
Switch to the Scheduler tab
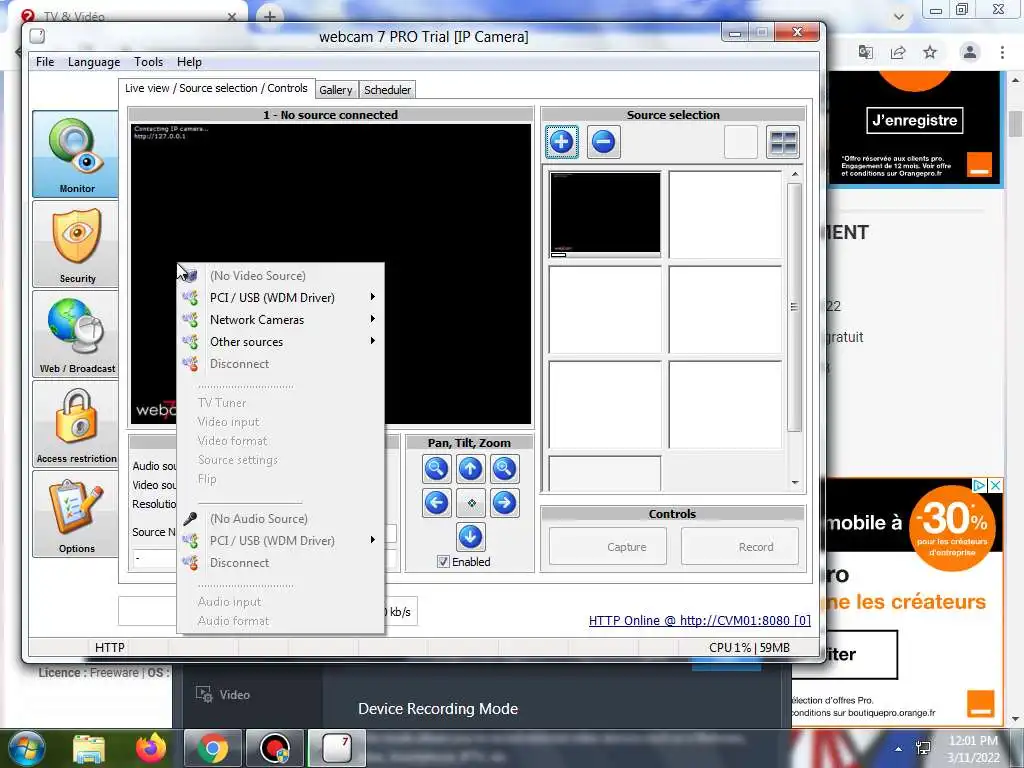(387, 90)
